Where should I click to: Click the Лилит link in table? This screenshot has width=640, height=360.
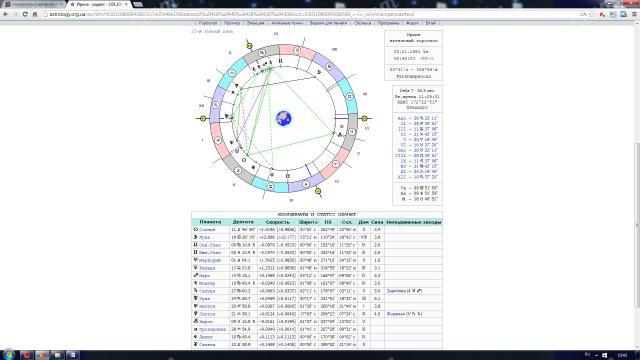pyautogui.click(x=206, y=337)
